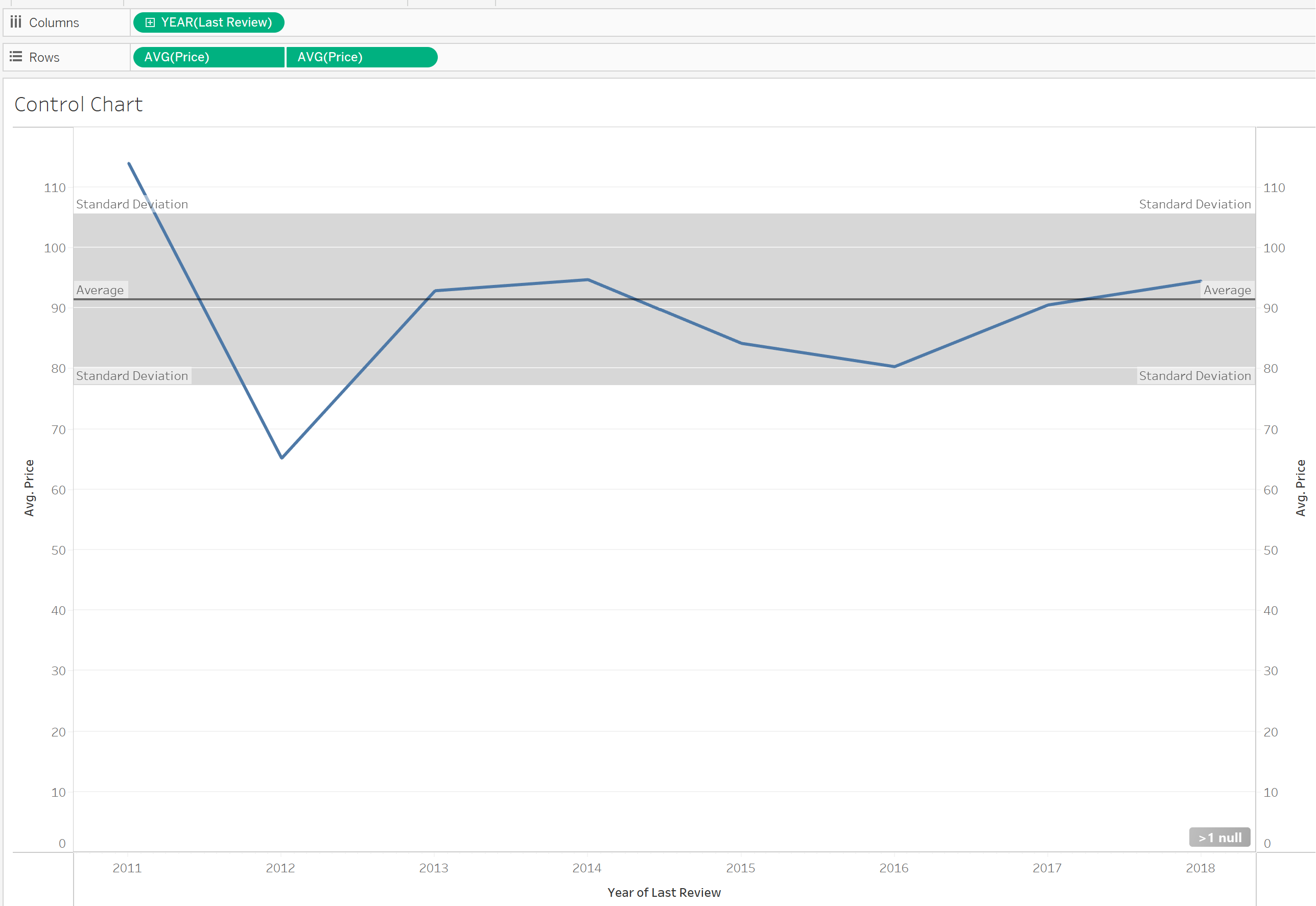
Task: Click the 2016 data point on the line
Action: click(894, 367)
